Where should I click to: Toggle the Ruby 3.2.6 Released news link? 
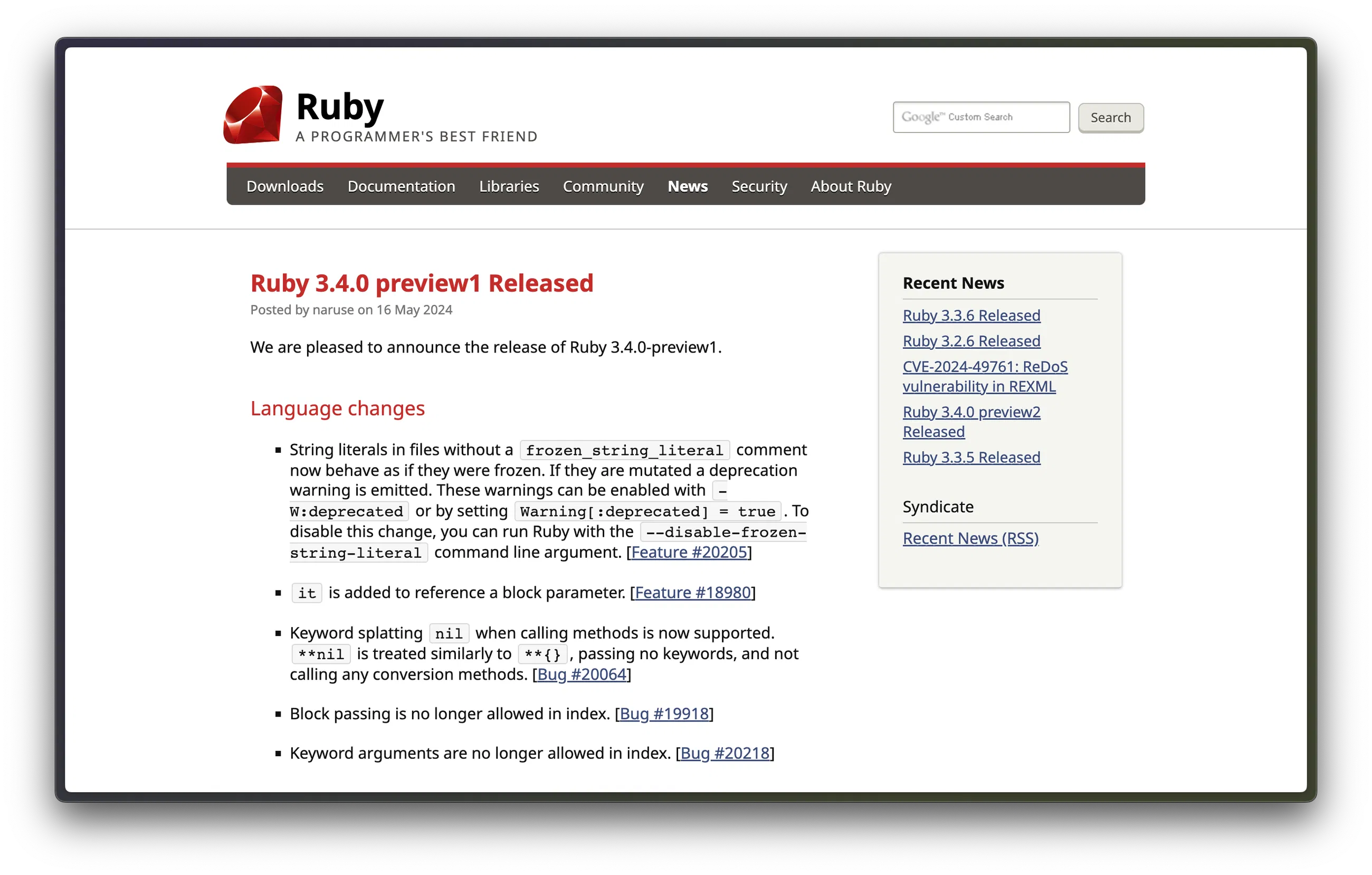[x=971, y=340]
